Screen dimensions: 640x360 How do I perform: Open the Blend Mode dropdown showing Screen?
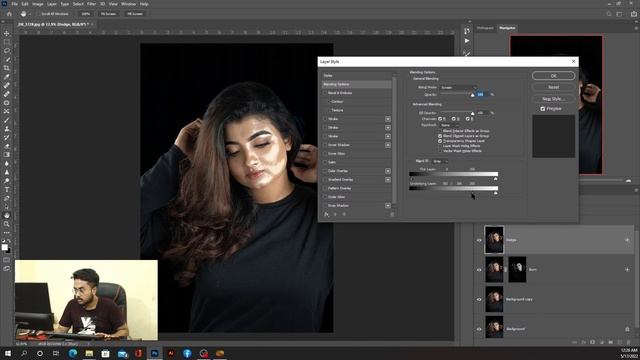pyautogui.click(x=458, y=87)
